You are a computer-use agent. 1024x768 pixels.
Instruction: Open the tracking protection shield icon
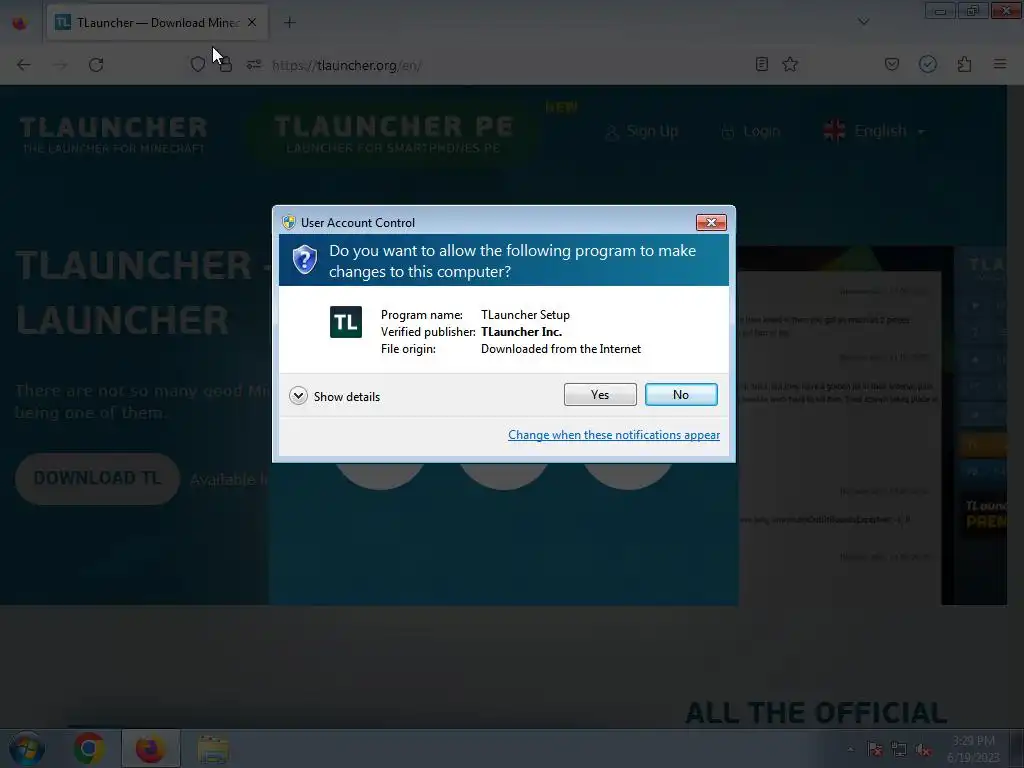tap(197, 65)
